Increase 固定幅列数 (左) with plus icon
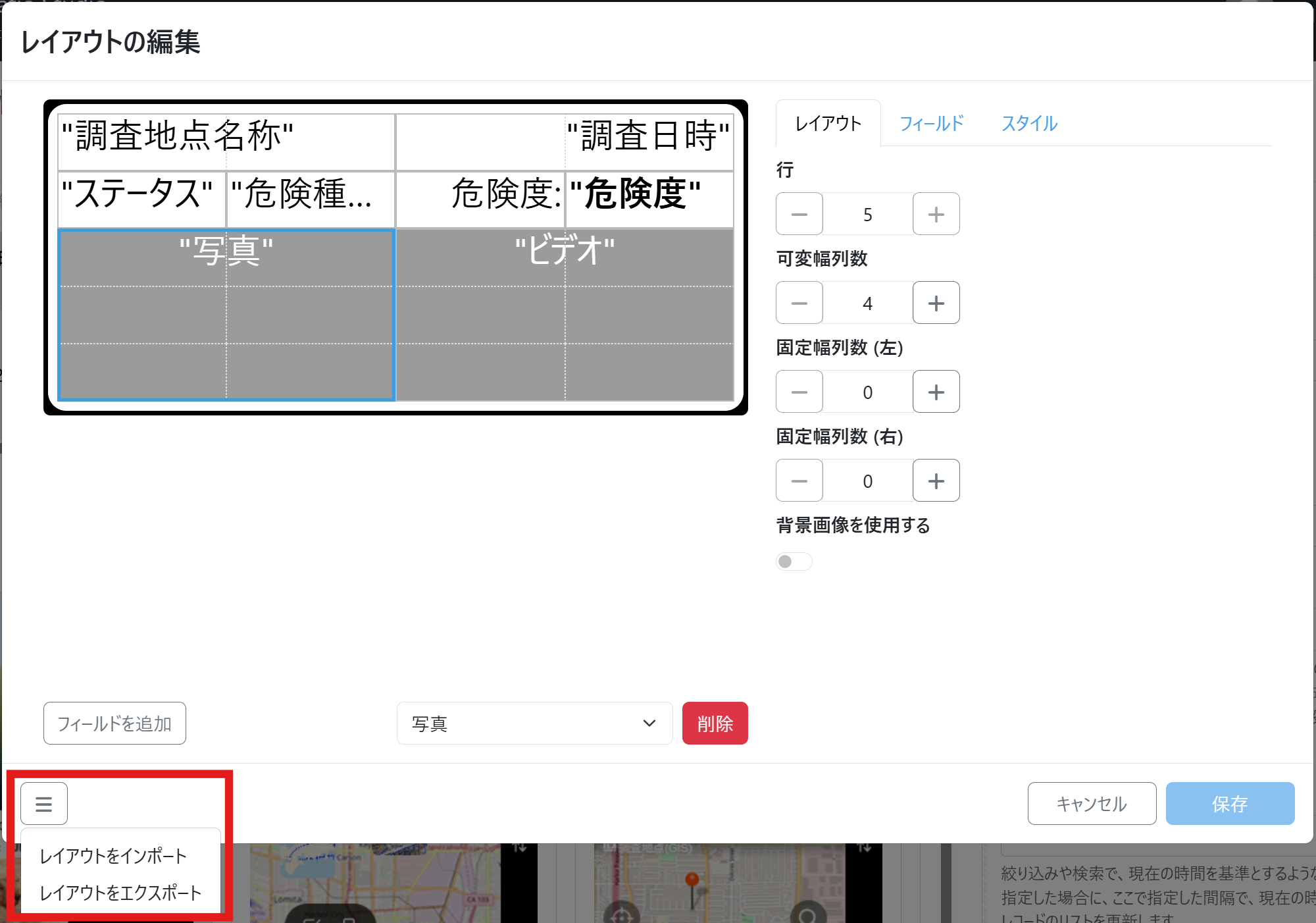1316x923 pixels. 936,392
